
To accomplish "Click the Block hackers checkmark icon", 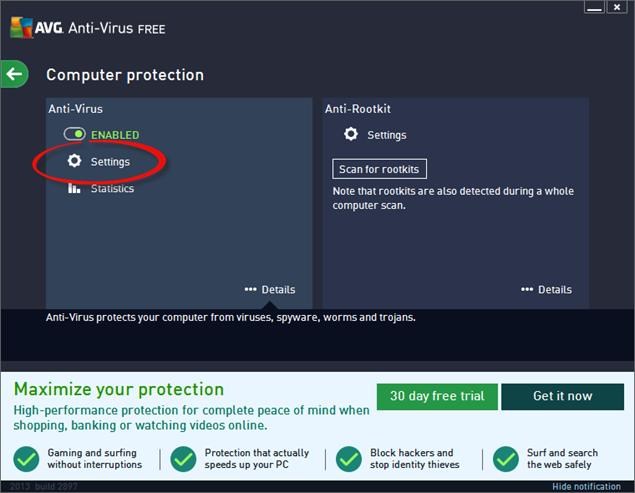I will click(349, 459).
